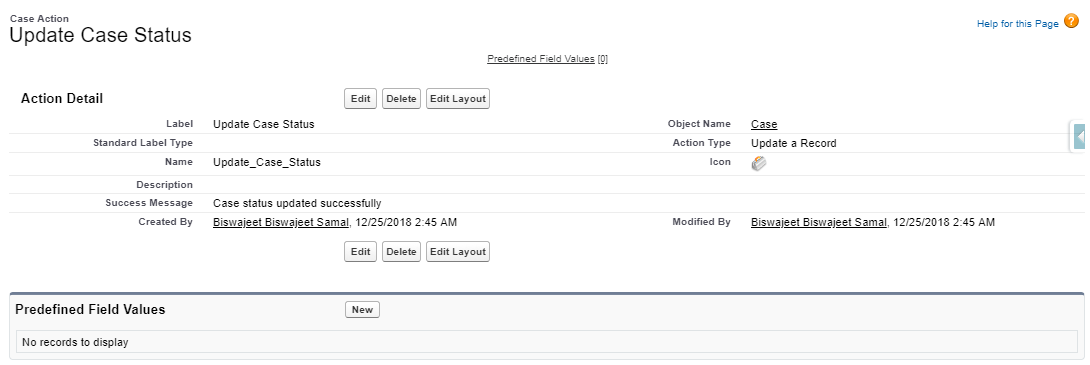Click the top Edit Layout button
This screenshot has height=365, width=1090.
click(457, 99)
